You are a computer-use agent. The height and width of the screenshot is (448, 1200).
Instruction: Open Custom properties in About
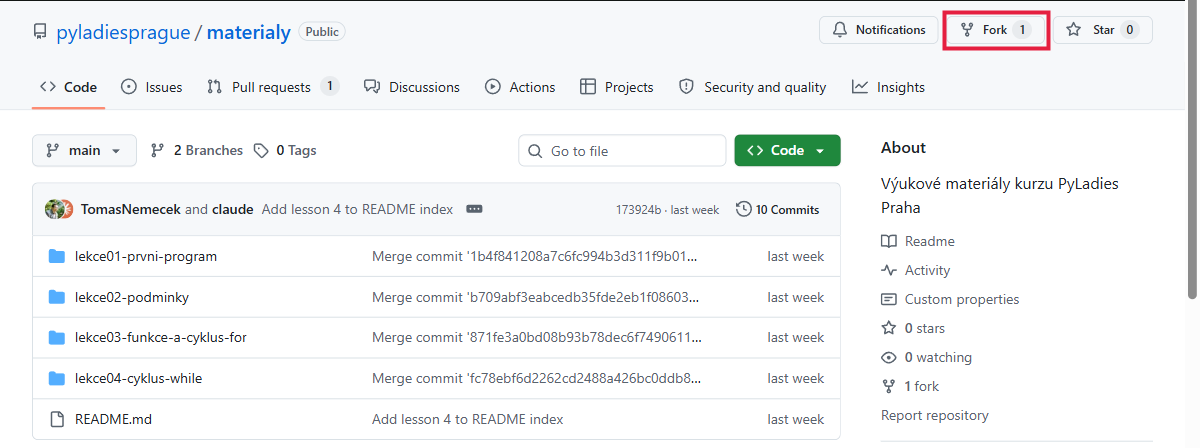[950, 299]
